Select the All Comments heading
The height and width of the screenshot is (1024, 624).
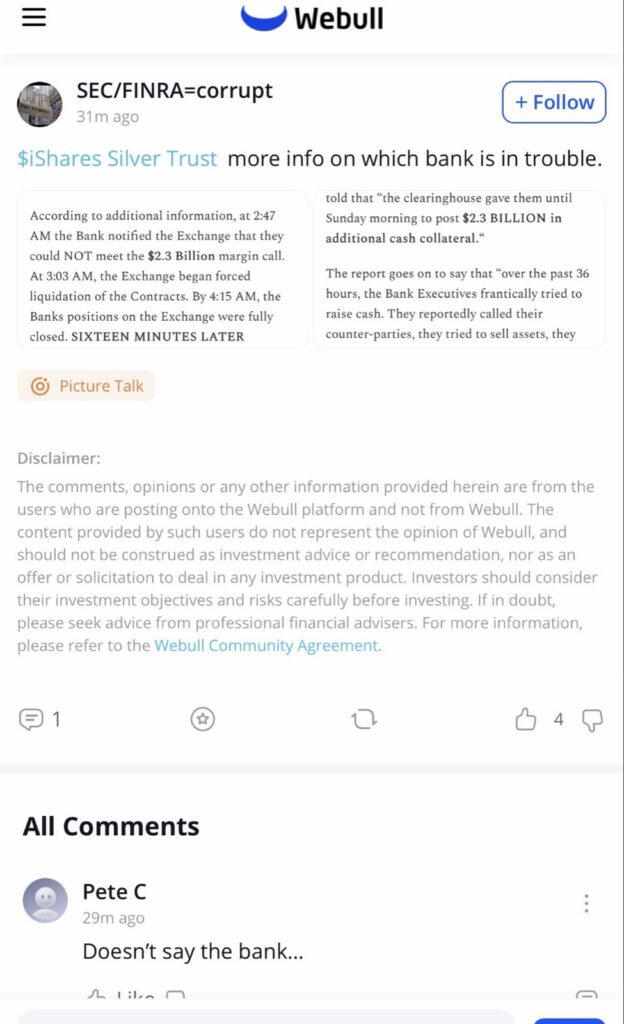[x=111, y=826]
